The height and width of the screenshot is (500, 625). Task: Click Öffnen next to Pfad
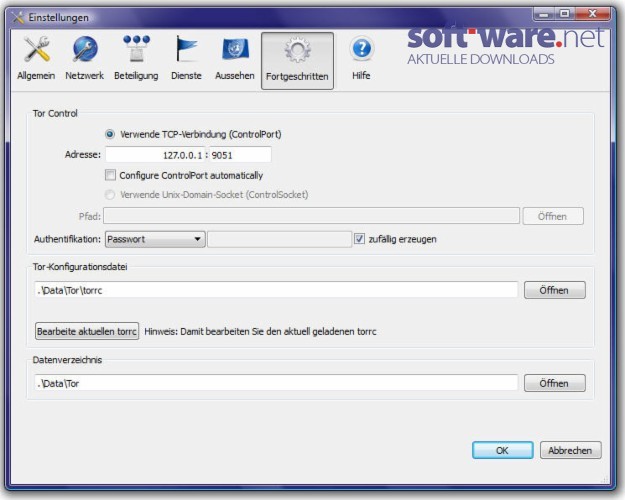[553, 216]
